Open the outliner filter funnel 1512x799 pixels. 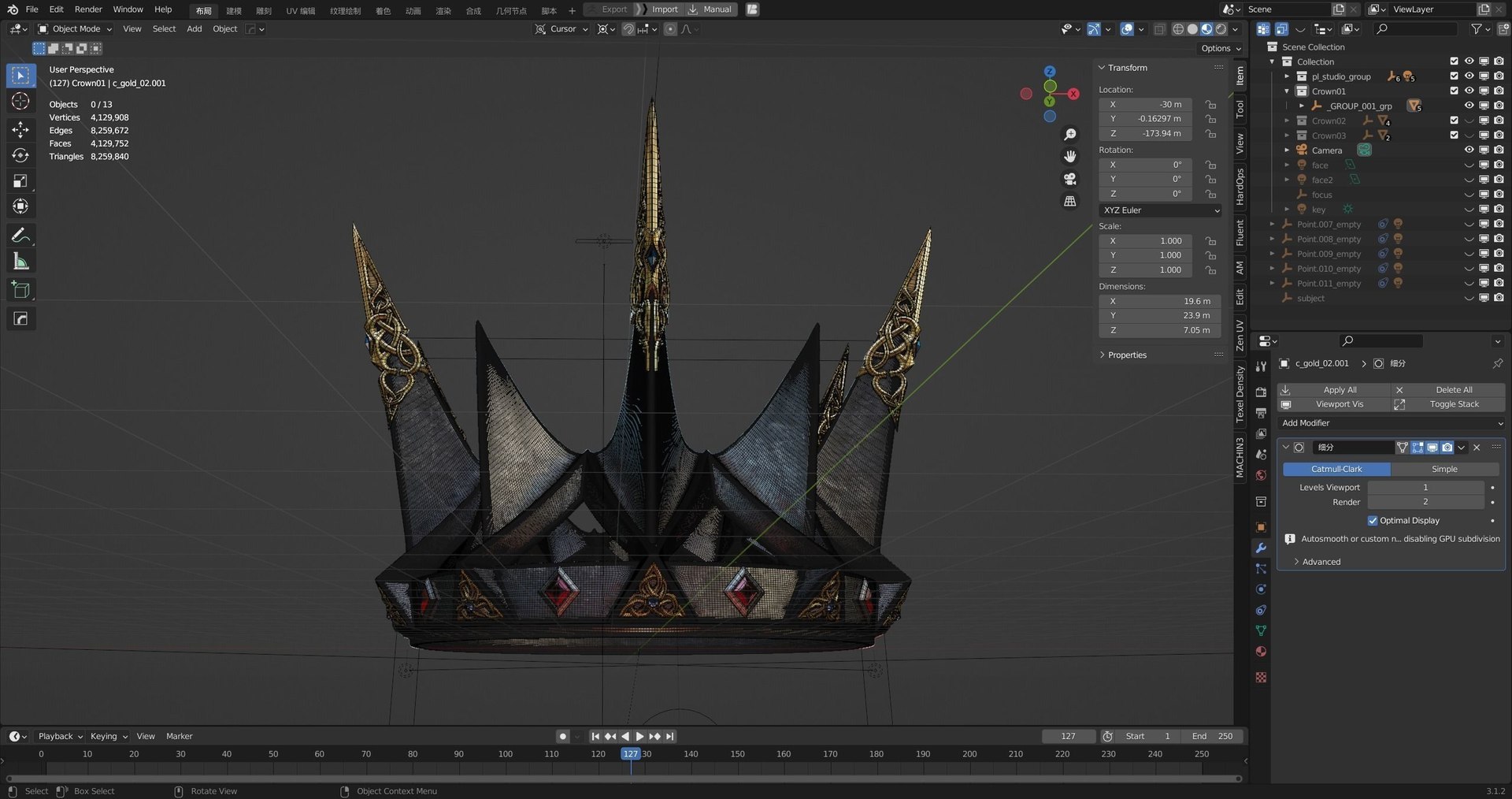(x=1477, y=29)
